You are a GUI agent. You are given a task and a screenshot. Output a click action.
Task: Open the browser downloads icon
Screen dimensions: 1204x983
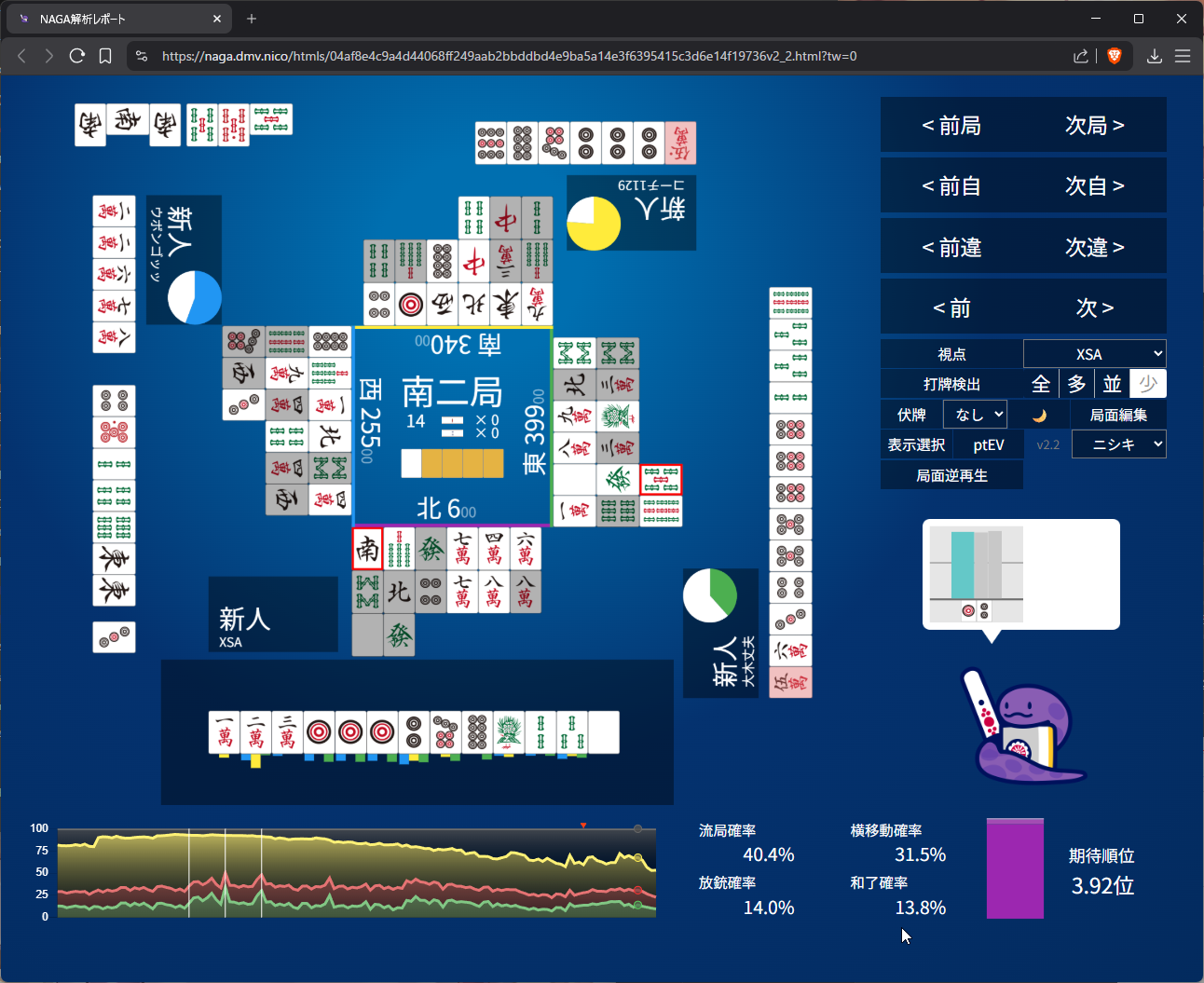click(1154, 56)
